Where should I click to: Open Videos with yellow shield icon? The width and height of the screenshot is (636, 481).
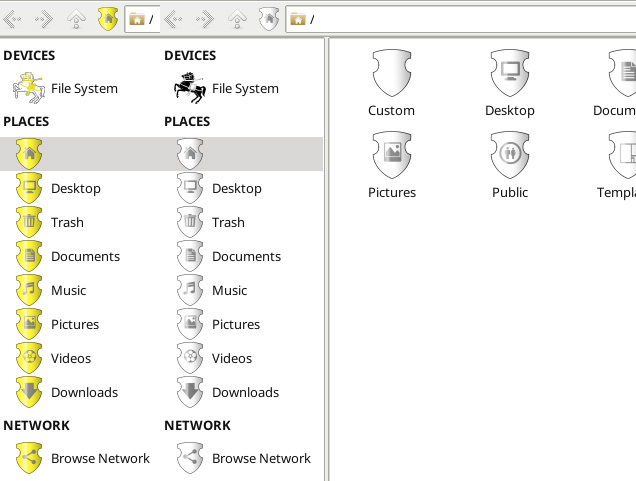coord(54,358)
